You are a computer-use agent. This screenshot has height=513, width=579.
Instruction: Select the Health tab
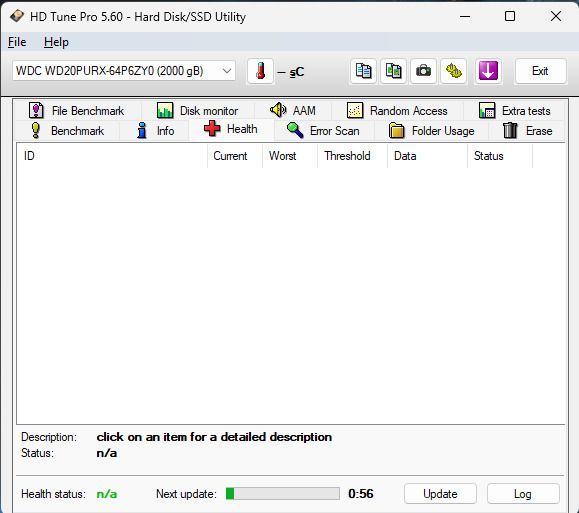click(x=231, y=129)
